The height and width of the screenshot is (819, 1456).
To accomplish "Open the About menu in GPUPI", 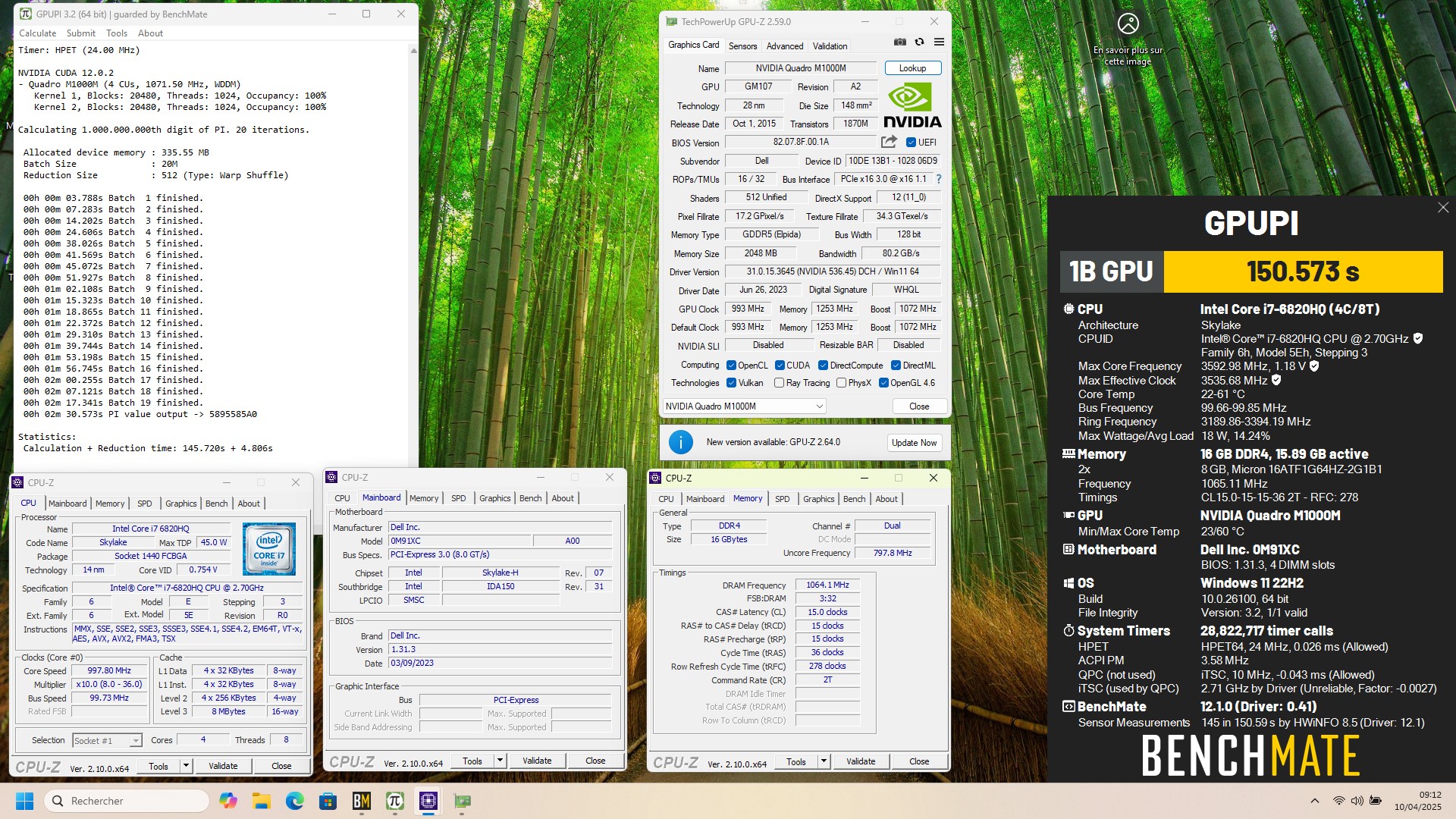I will 150,33.
